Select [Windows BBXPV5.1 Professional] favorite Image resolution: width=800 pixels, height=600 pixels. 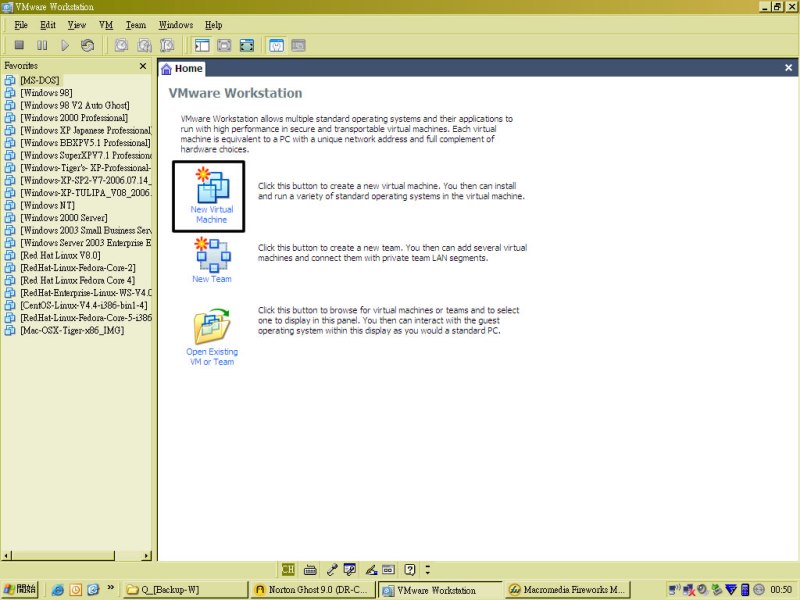click(85, 143)
